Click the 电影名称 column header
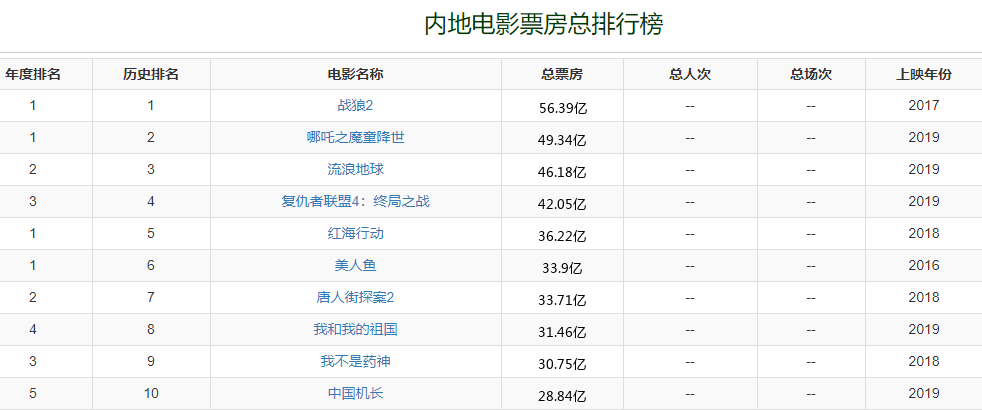The height and width of the screenshot is (410, 982). pyautogui.click(x=355, y=74)
